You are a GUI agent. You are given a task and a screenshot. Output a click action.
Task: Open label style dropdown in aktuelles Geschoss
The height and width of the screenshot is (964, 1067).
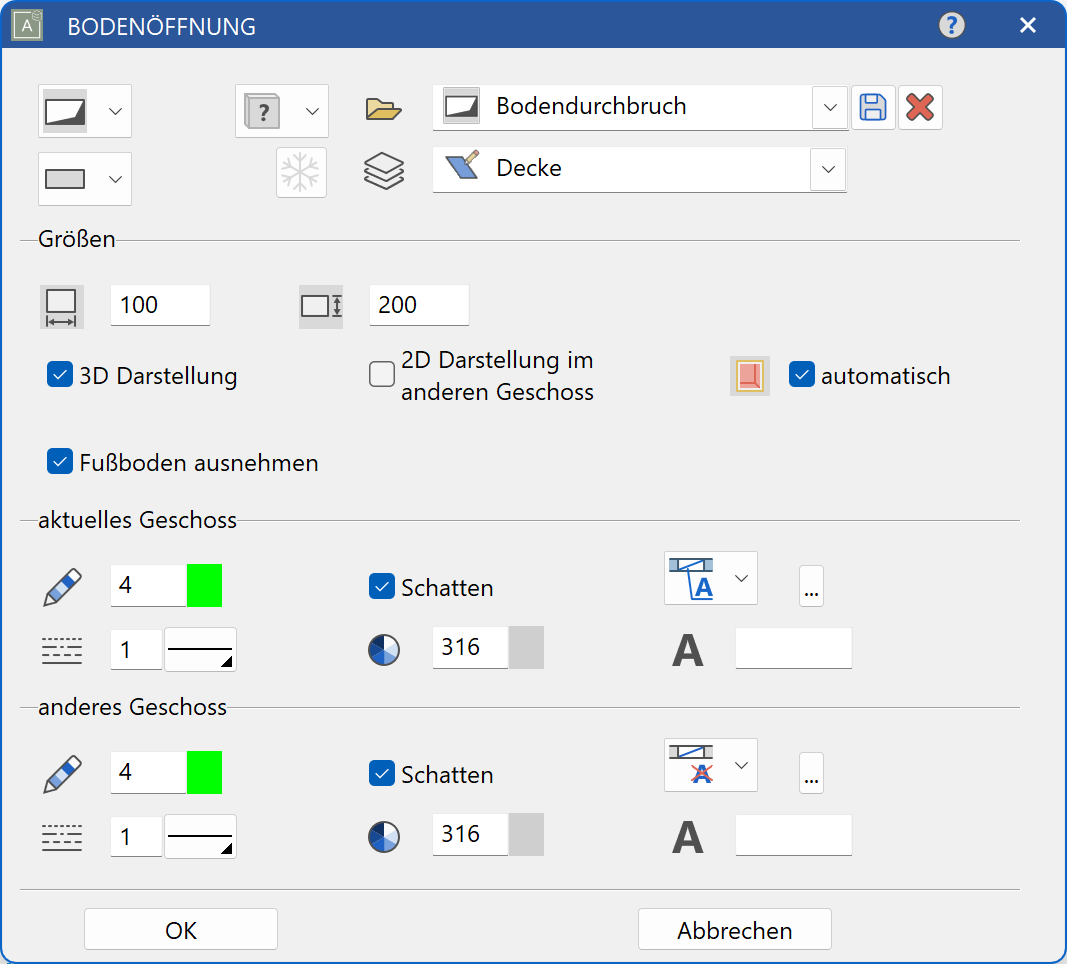(710, 578)
